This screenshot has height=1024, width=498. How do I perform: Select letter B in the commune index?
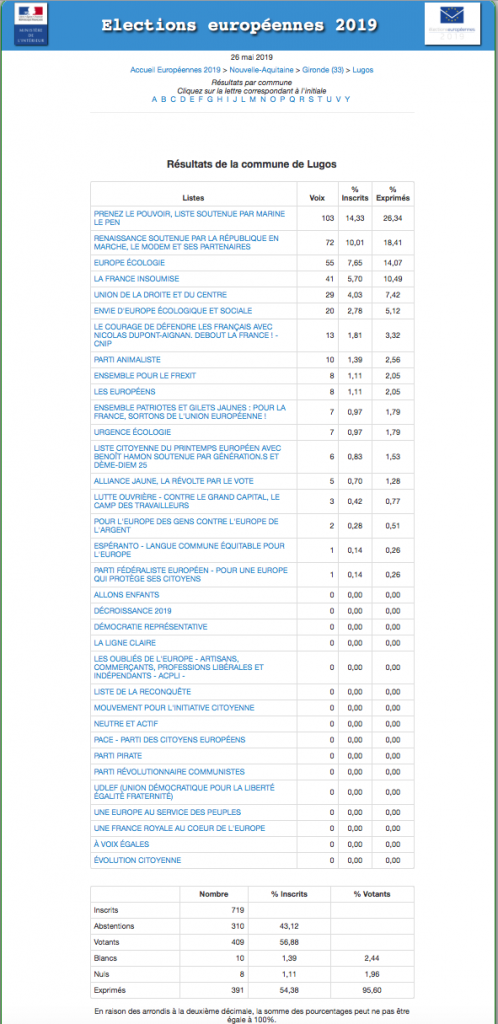(x=164, y=99)
